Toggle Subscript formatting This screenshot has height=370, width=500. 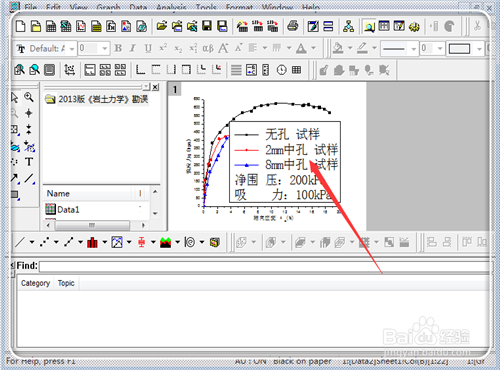178,48
